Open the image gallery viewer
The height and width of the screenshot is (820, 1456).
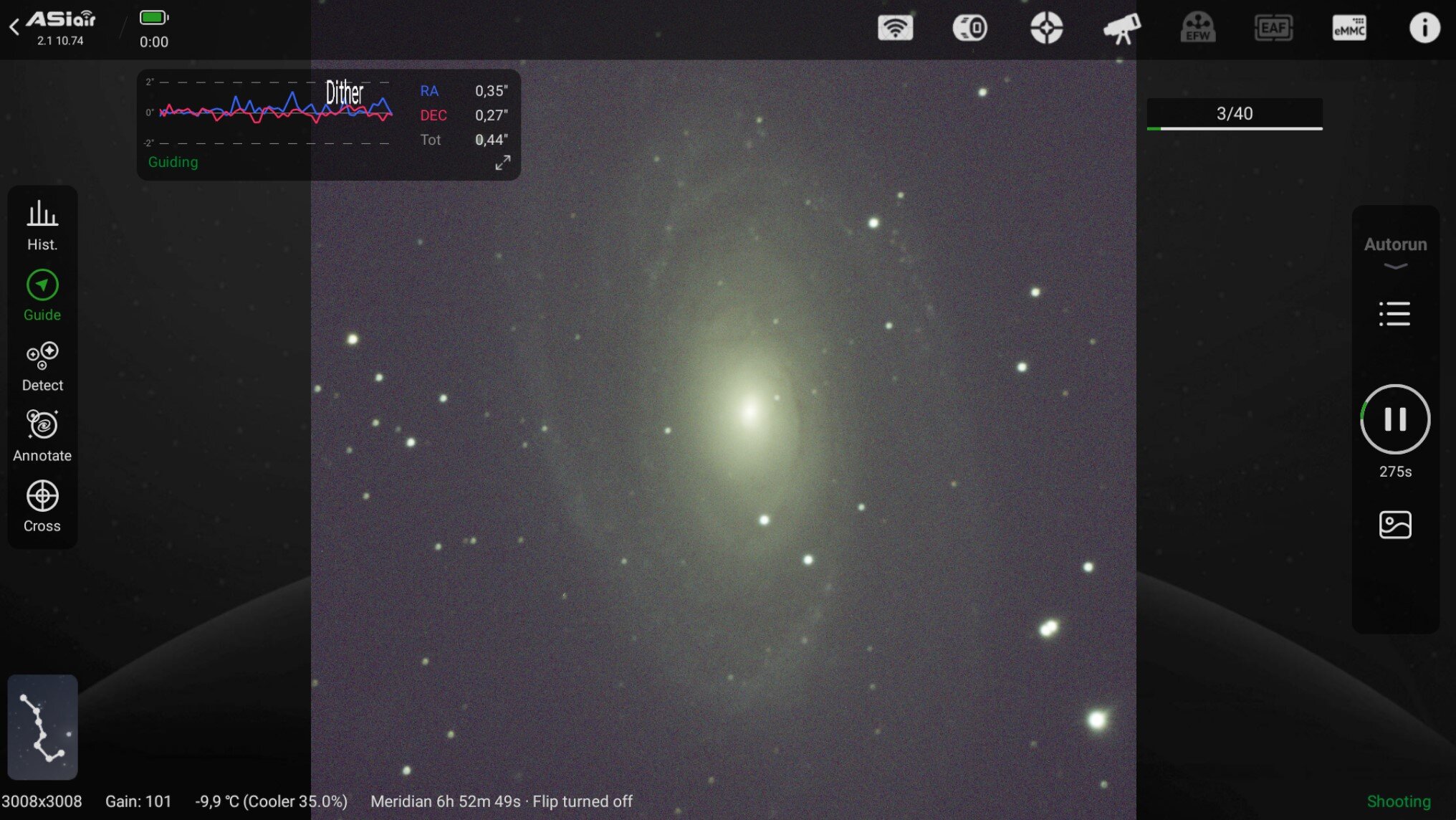click(x=1395, y=525)
